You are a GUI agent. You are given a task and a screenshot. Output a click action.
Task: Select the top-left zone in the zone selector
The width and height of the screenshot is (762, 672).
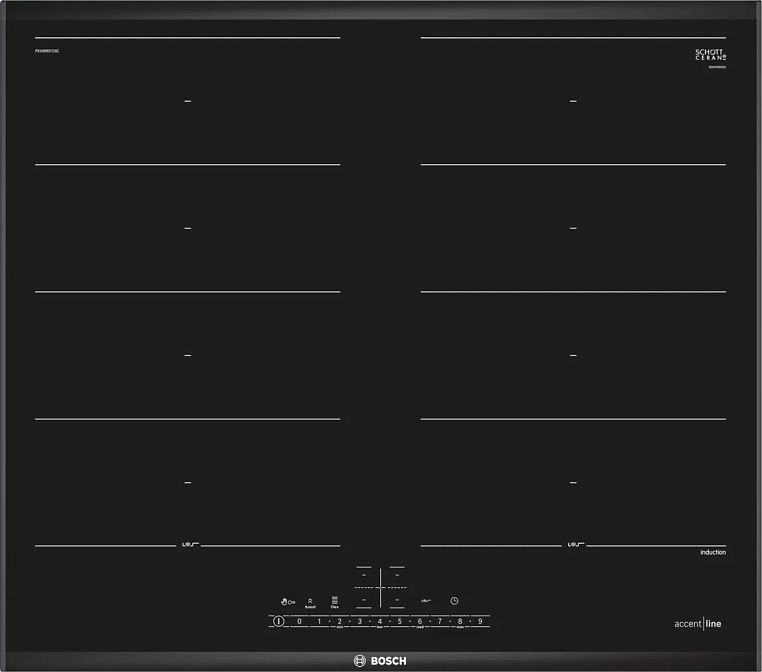[x=364, y=577]
